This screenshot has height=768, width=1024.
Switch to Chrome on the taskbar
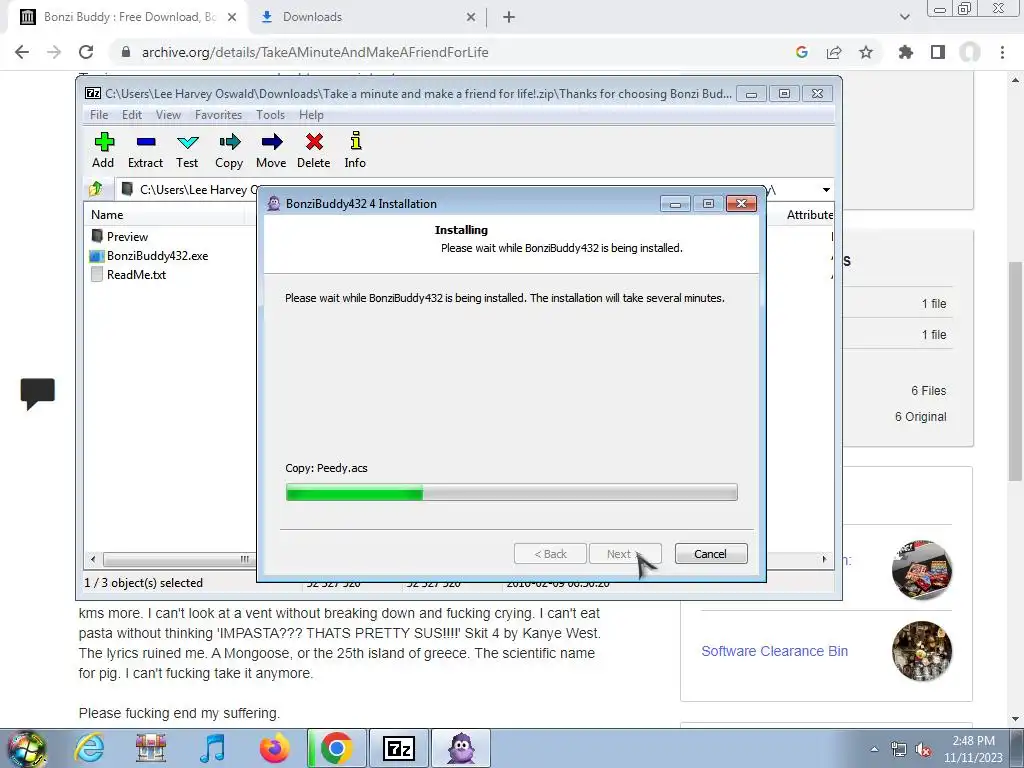[336, 748]
